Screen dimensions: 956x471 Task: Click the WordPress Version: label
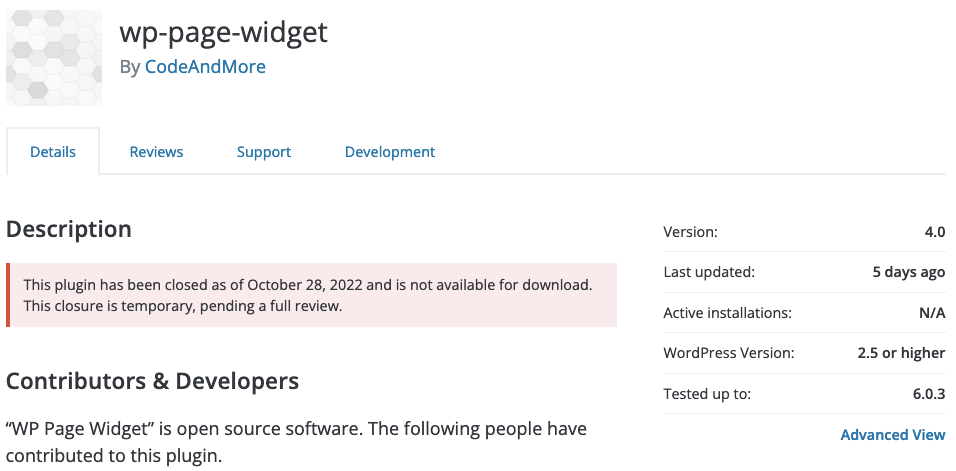point(729,353)
